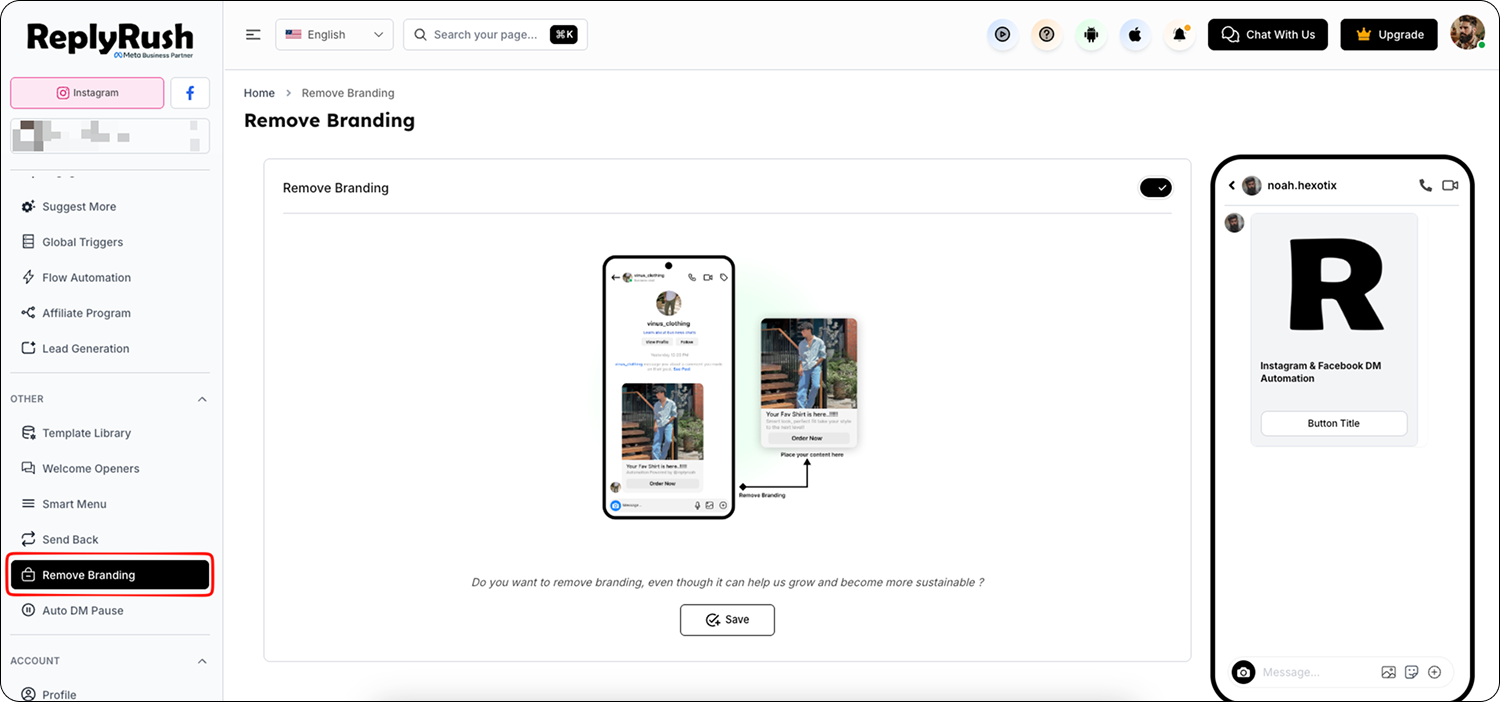Open Profile in sidebar
The height and width of the screenshot is (702, 1500).
tap(110, 695)
